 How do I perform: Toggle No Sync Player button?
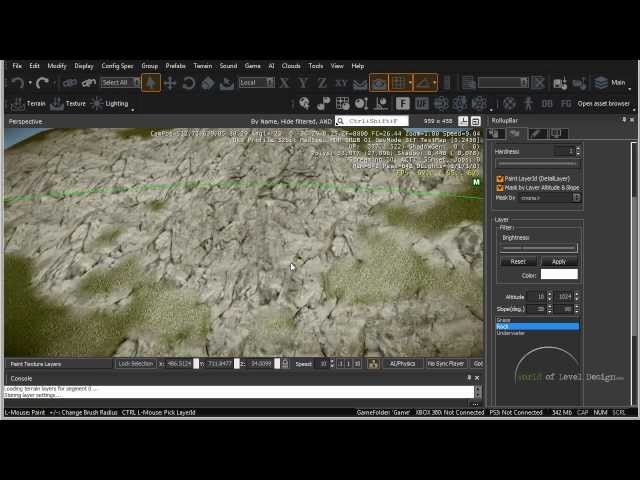point(446,364)
